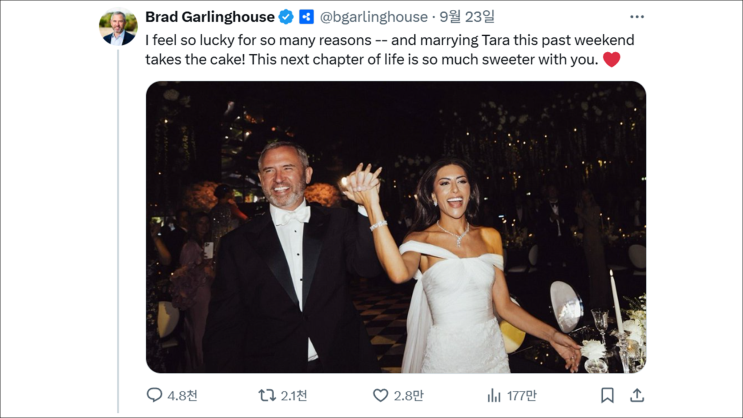The width and height of the screenshot is (743, 418).
Task: Click the 2.1천 repost count
Action: [x=294, y=395]
